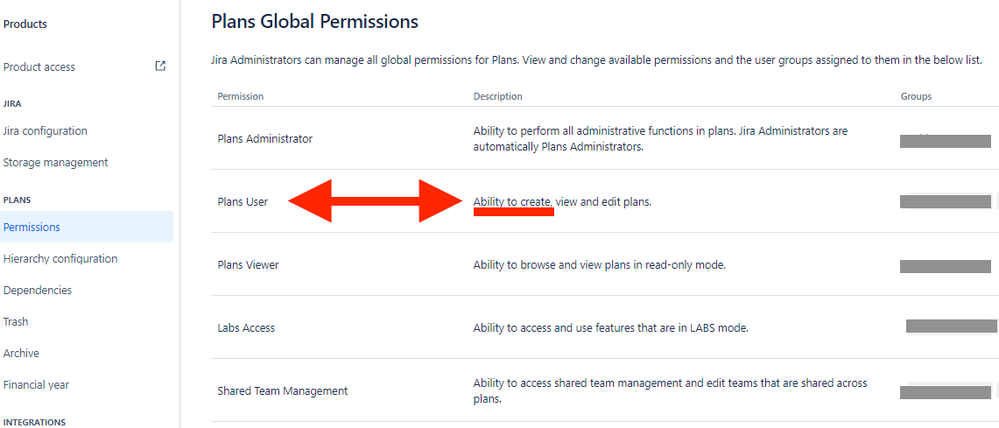Click the Plans Viewer permission name

pyautogui.click(x=248, y=265)
